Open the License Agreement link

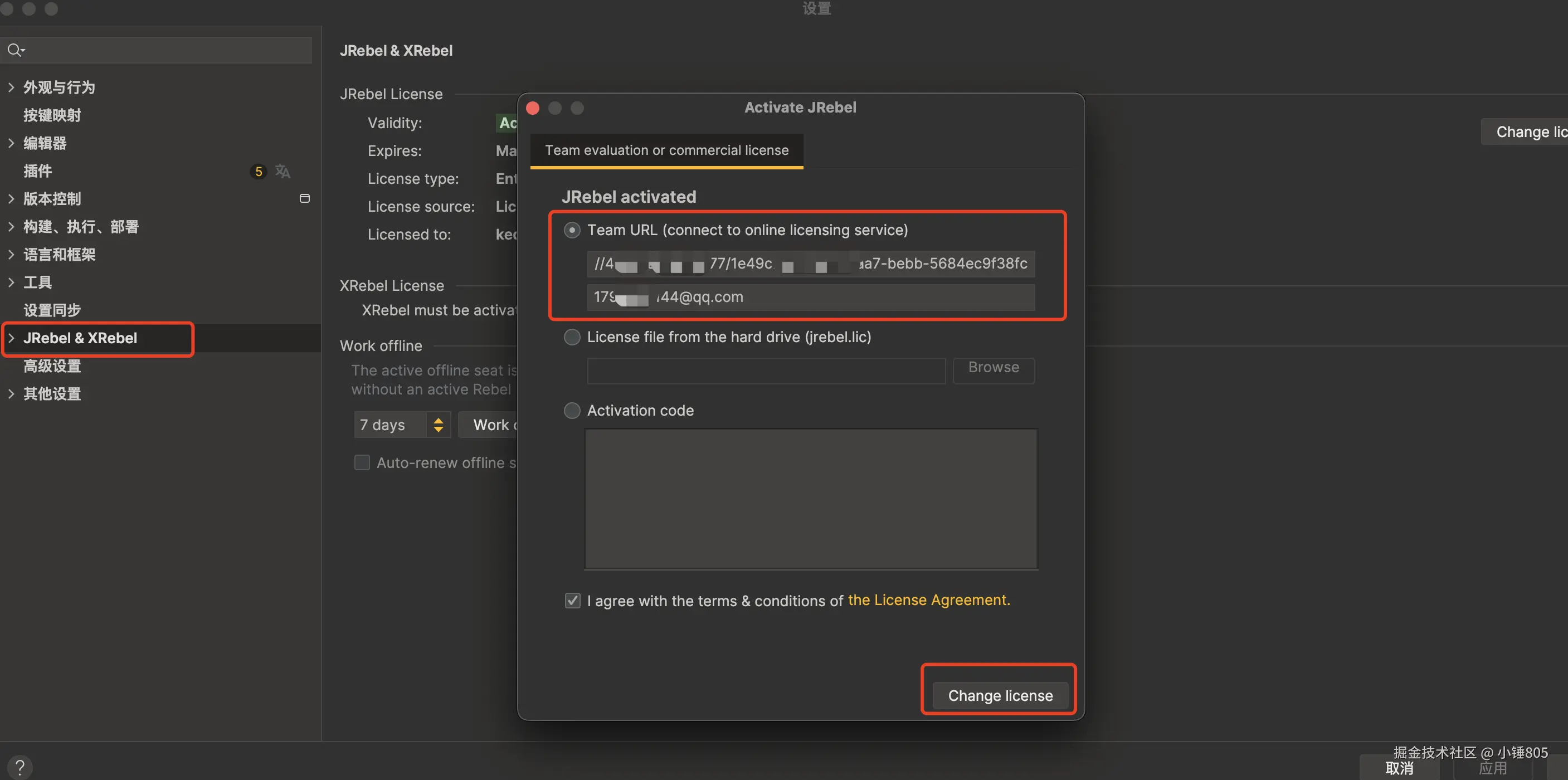click(x=928, y=600)
